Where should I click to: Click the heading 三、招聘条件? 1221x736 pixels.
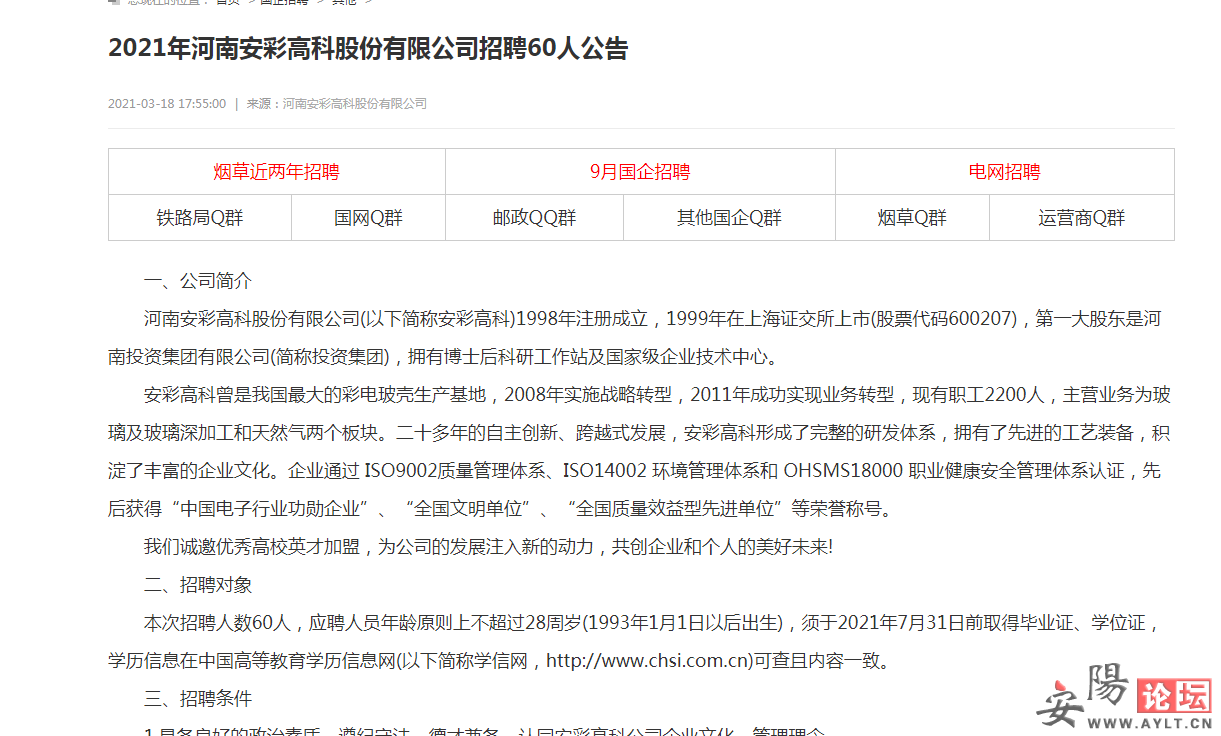pyautogui.click(x=198, y=698)
